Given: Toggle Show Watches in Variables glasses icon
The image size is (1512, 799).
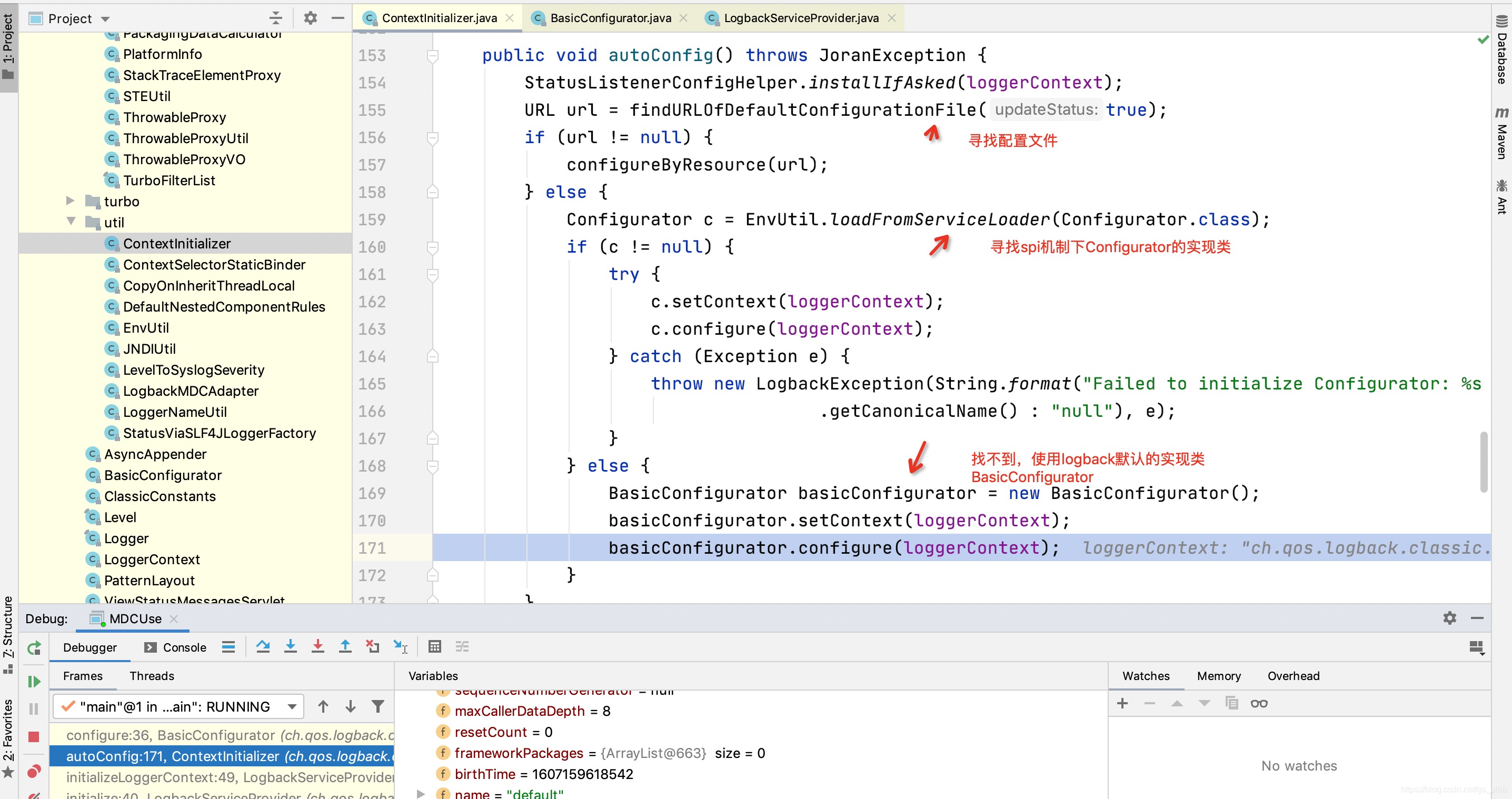Looking at the screenshot, I should [1258, 703].
